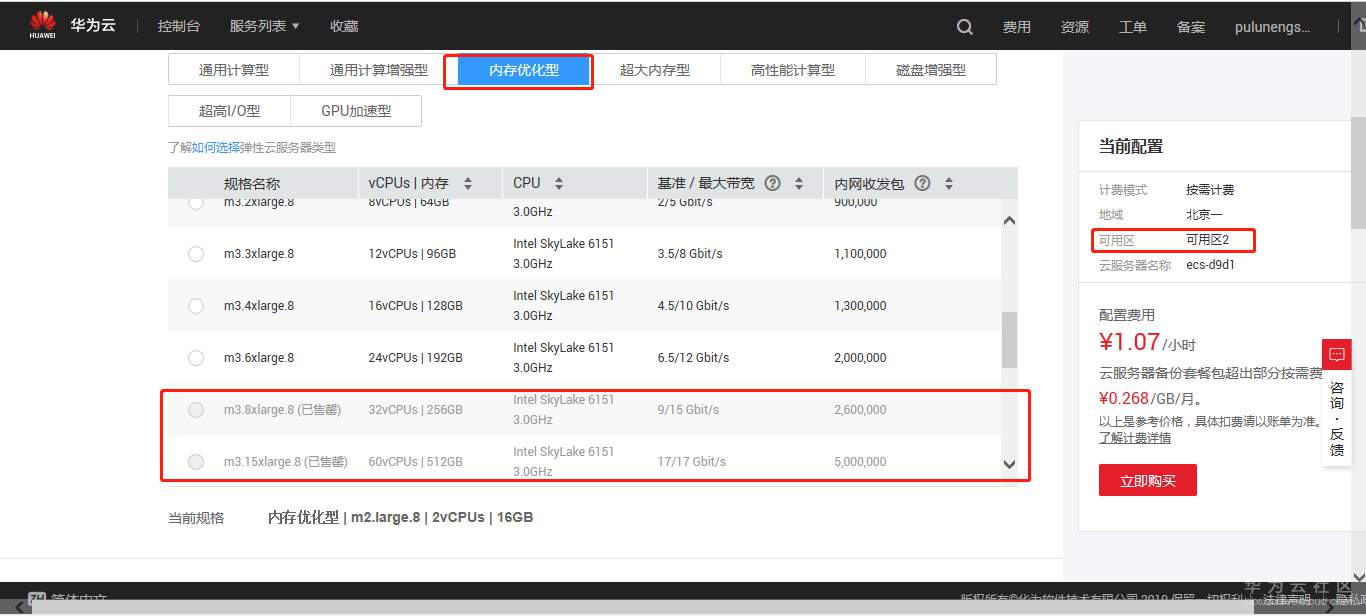This screenshot has width=1366, height=616.
Task: Click the 法律声明 footer link
Action: pyautogui.click(x=1288, y=600)
